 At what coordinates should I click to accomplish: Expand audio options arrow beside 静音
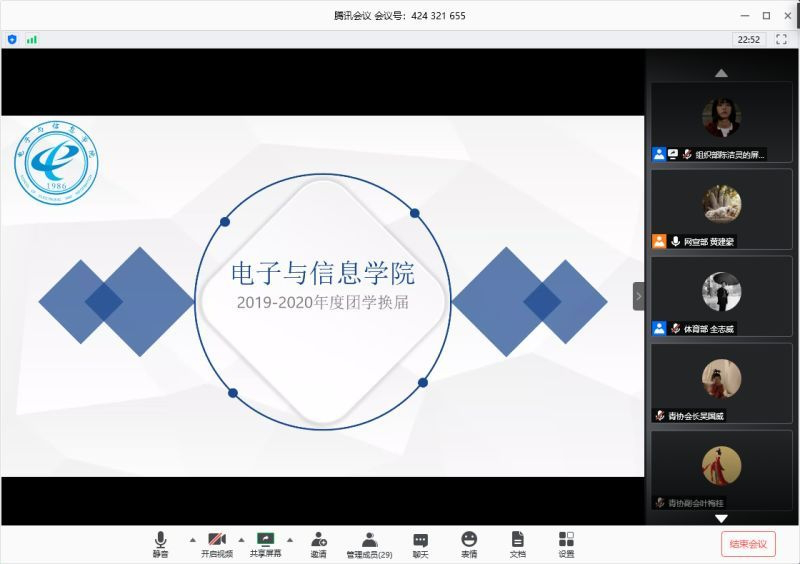pos(193,540)
